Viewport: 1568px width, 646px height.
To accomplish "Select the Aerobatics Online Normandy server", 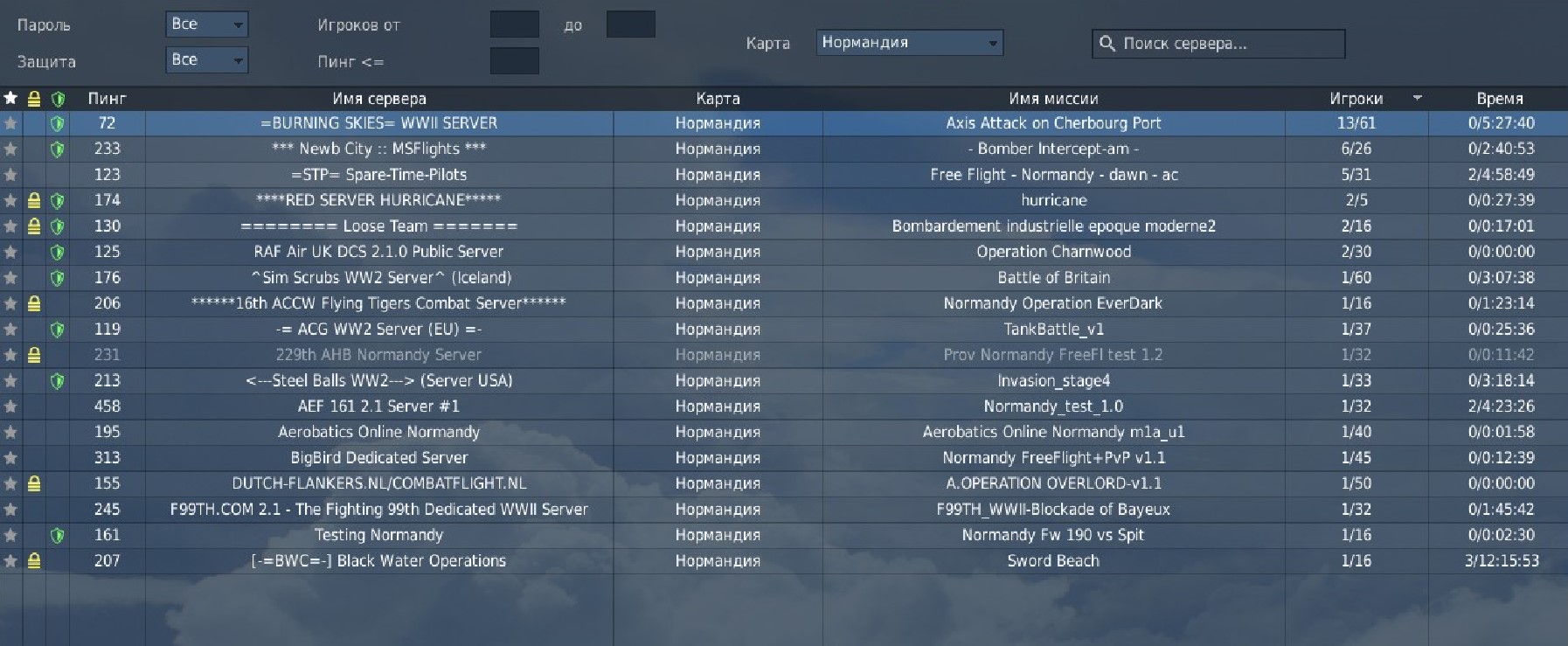I will click(x=378, y=432).
